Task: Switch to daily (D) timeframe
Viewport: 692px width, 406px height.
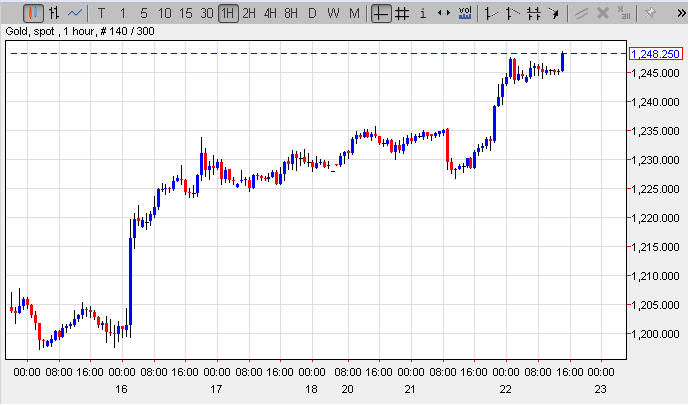Action: coord(312,13)
